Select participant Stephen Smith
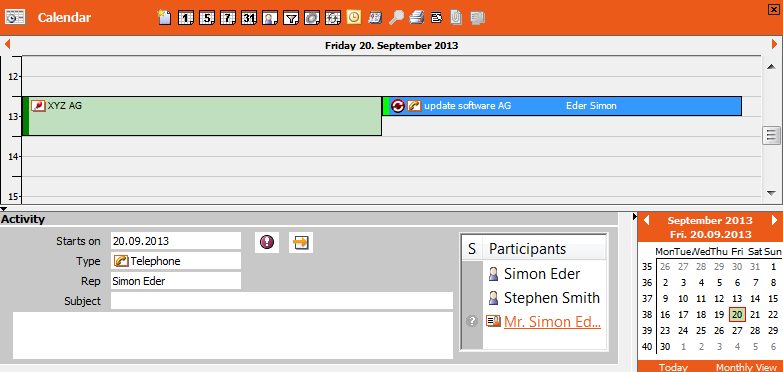 pyautogui.click(x=552, y=298)
